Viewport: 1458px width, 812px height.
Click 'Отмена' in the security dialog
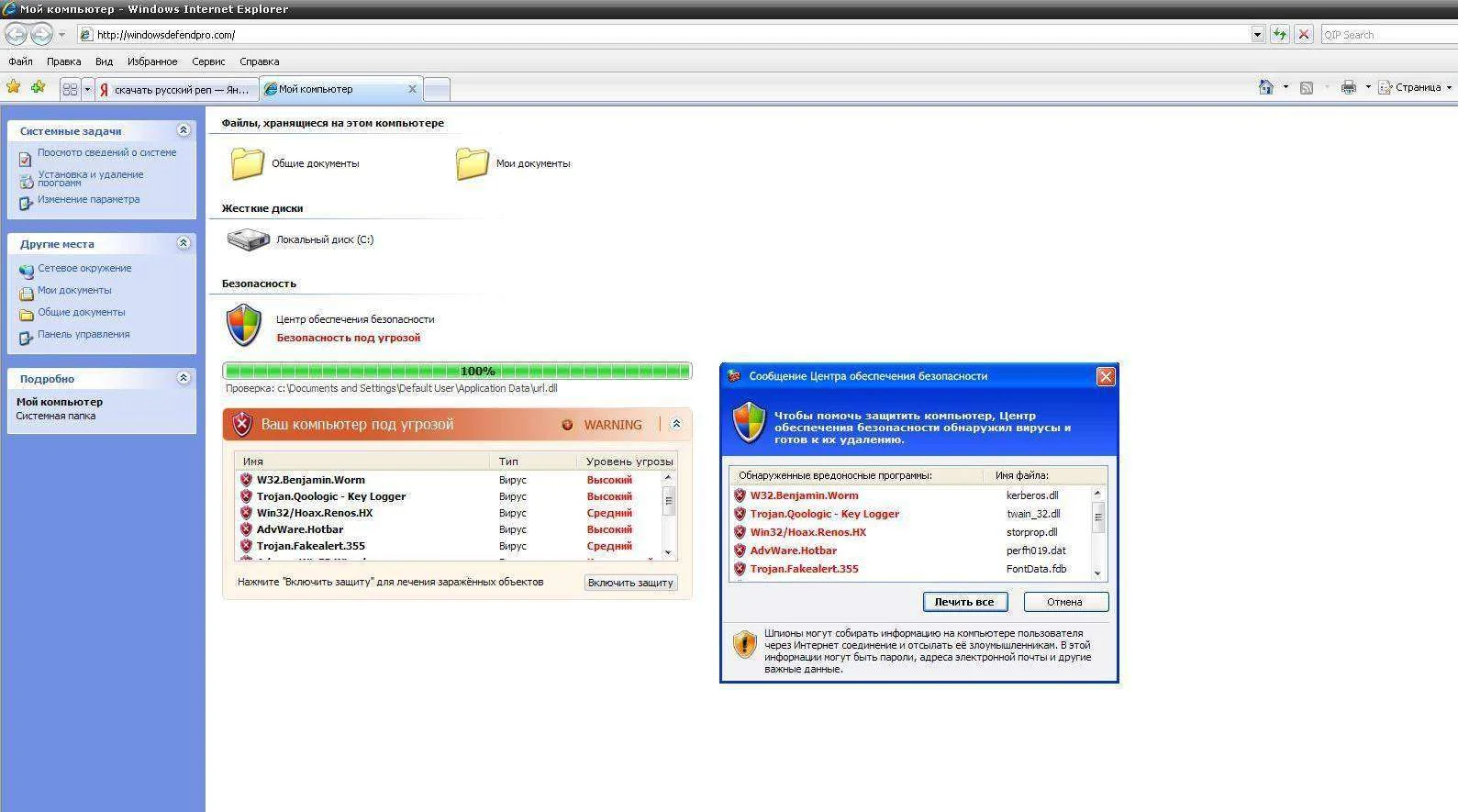coord(1064,602)
